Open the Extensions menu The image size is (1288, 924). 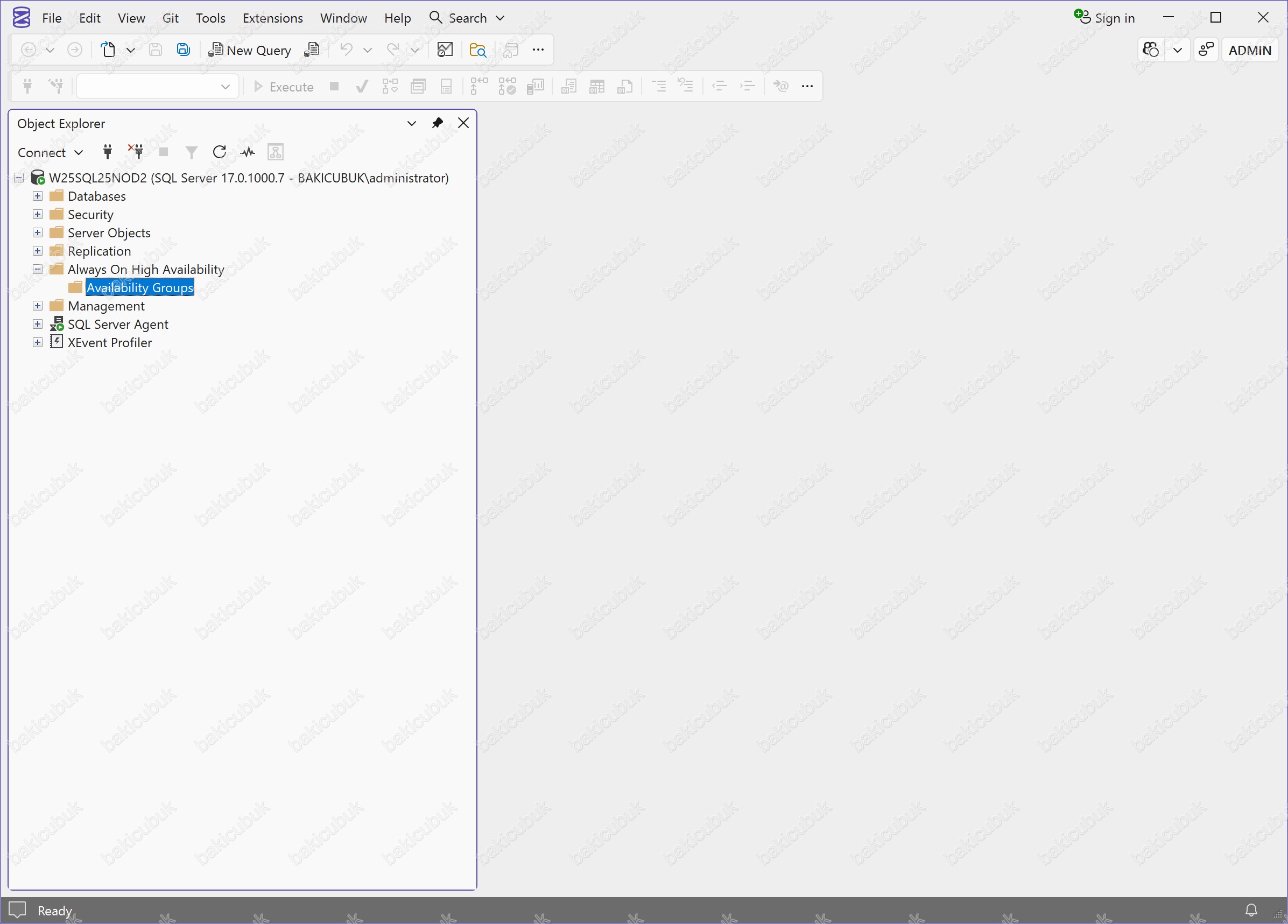pyautogui.click(x=272, y=18)
